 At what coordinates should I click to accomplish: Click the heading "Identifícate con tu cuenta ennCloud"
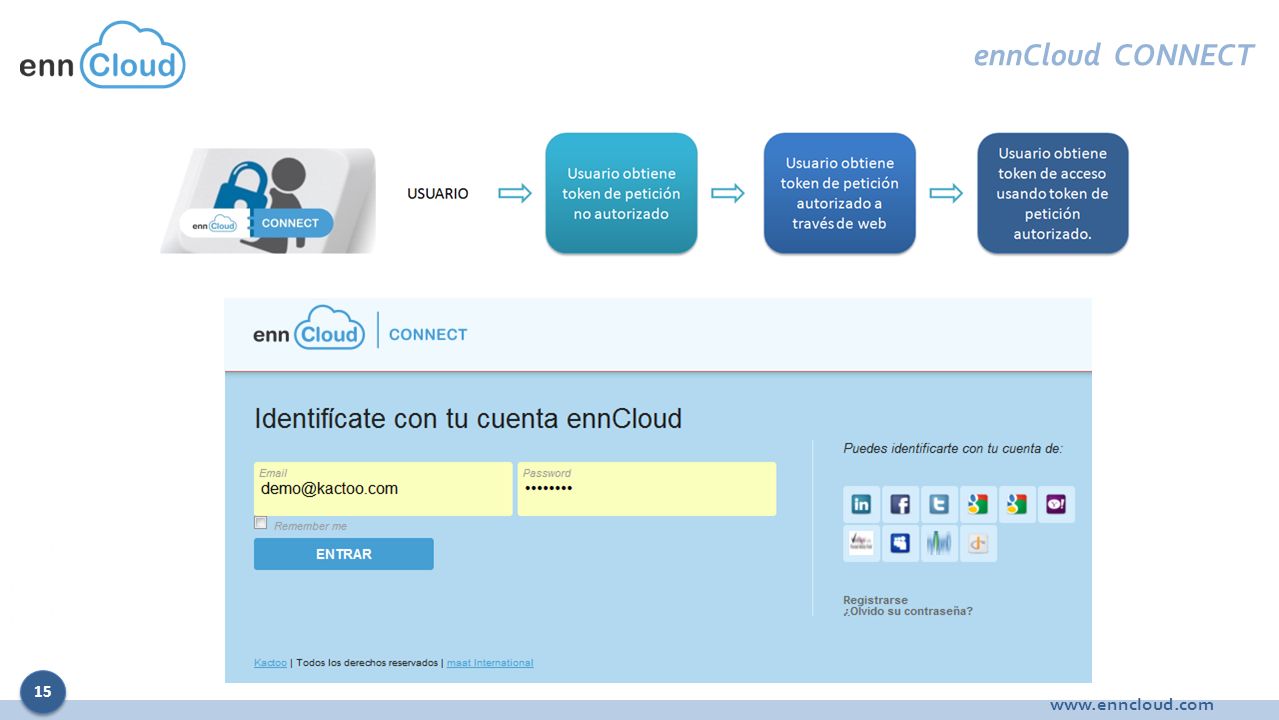coord(468,418)
